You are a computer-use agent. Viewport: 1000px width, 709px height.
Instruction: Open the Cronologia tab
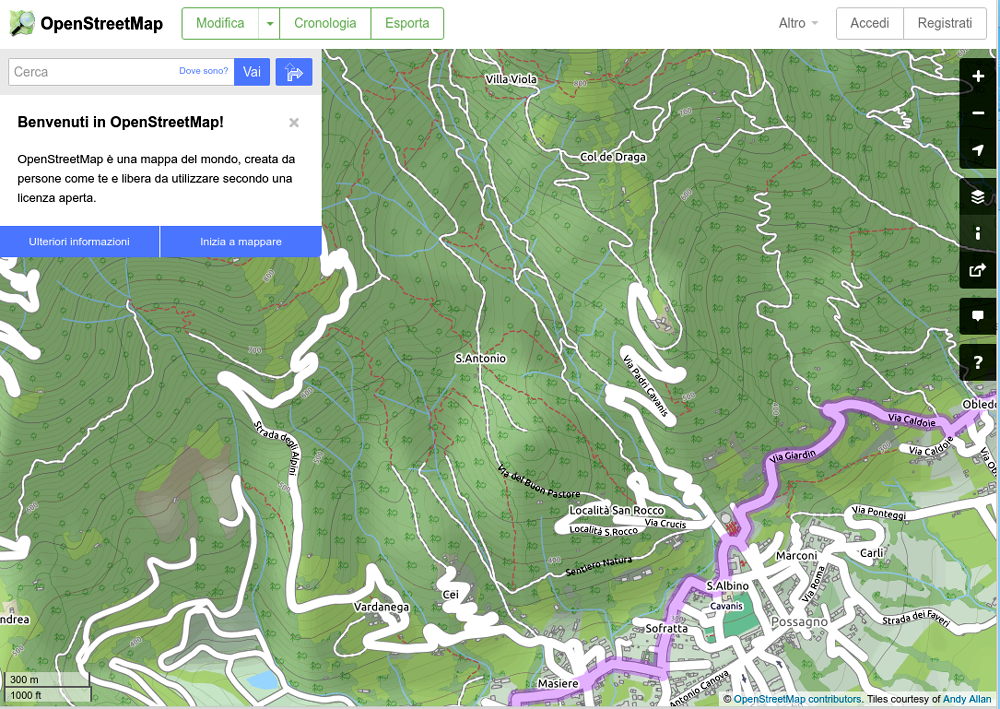pyautogui.click(x=325, y=24)
